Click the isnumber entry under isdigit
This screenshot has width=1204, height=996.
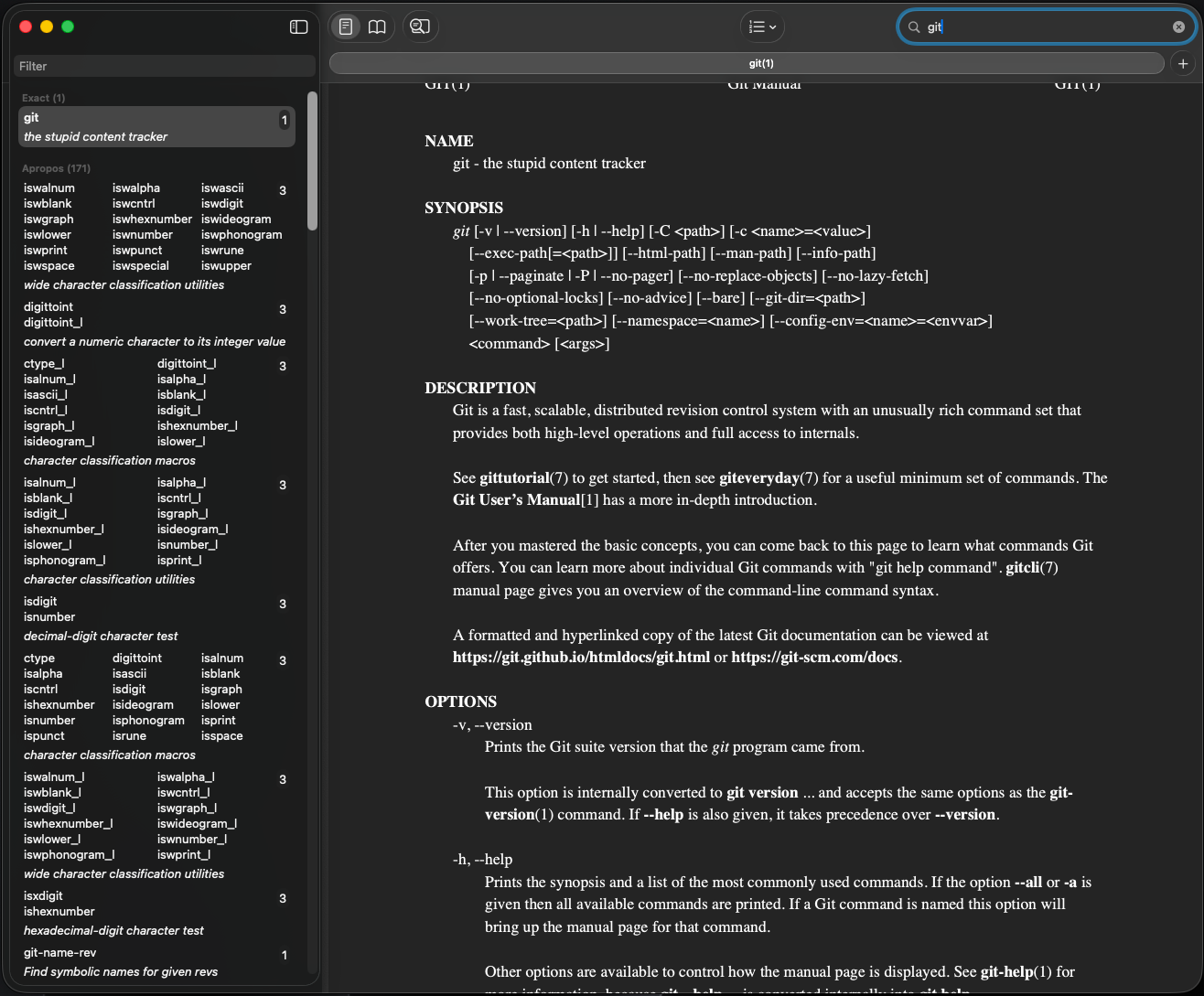pos(49,617)
